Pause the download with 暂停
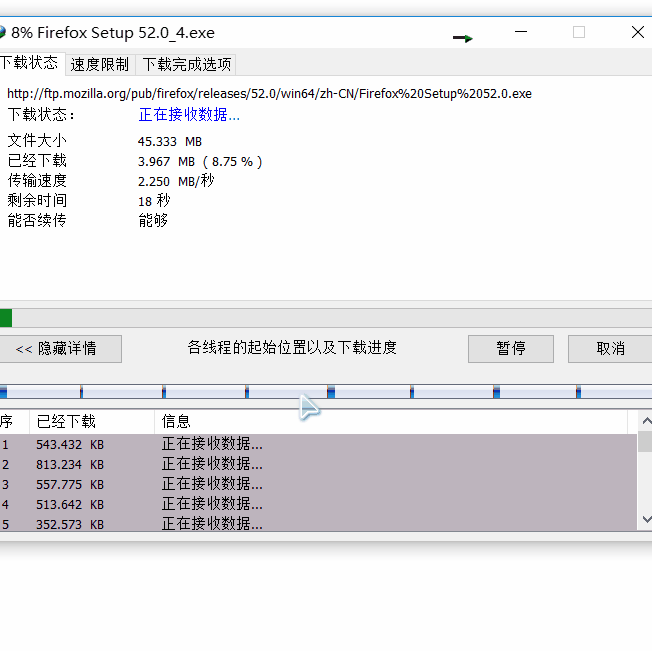The height and width of the screenshot is (651, 652). pyautogui.click(x=511, y=349)
